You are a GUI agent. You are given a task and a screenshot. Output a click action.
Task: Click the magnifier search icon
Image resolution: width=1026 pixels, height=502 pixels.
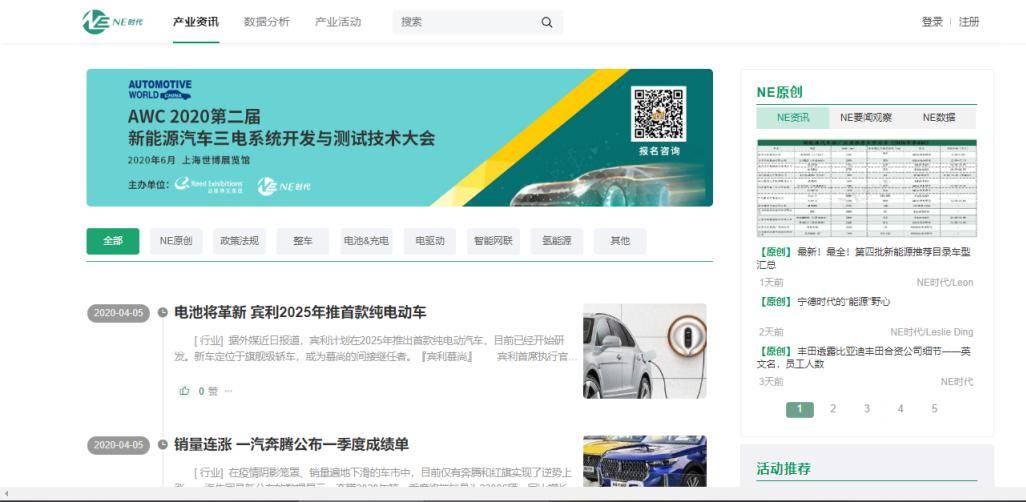point(547,22)
